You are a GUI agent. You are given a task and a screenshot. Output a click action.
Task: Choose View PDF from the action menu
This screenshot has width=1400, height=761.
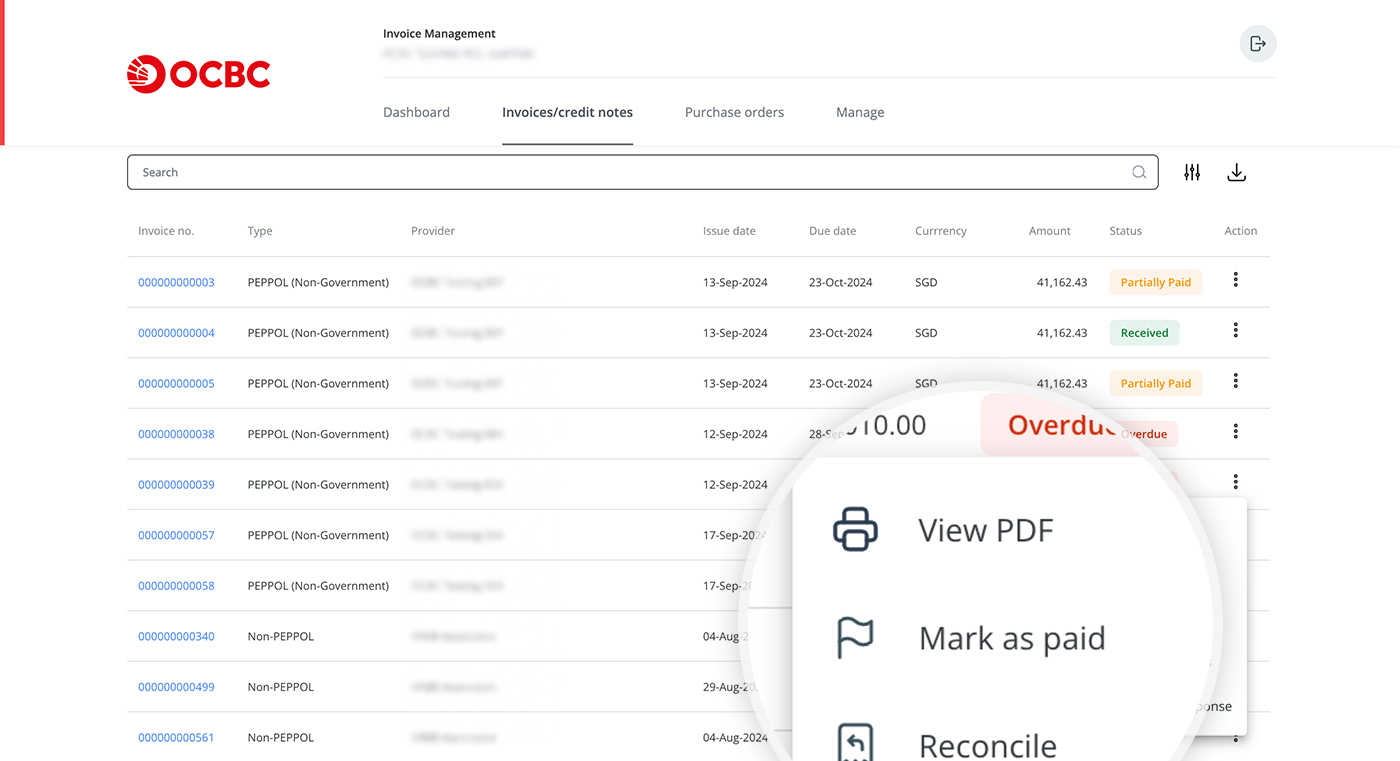[986, 530]
